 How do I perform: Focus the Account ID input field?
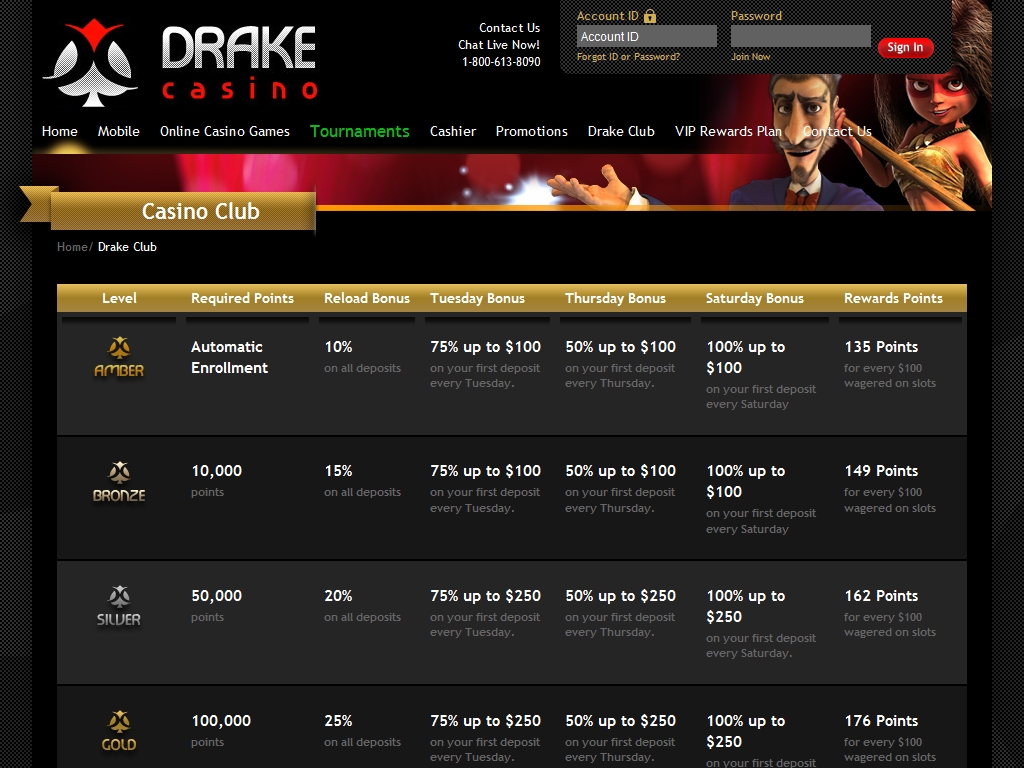click(x=646, y=37)
